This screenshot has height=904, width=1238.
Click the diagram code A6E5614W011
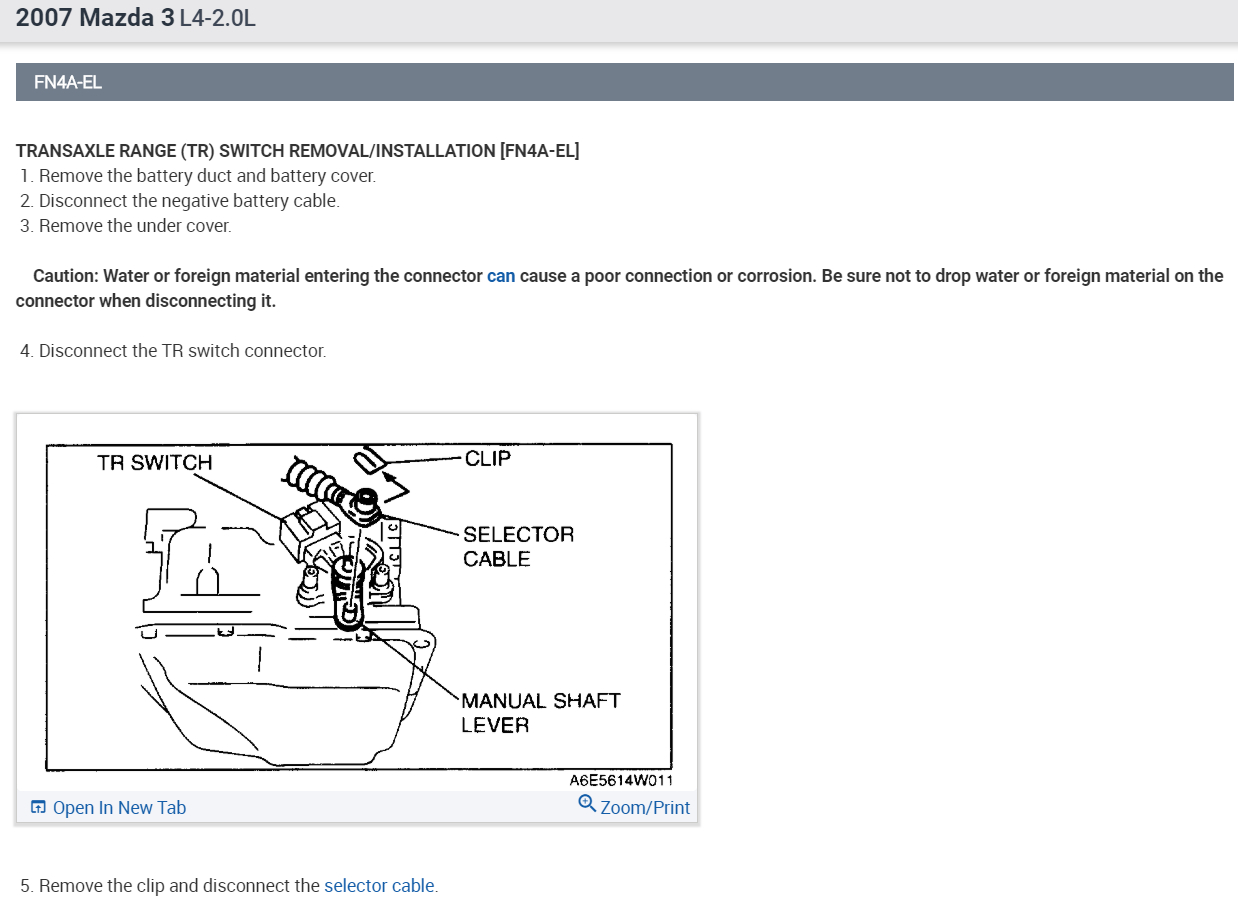point(621,780)
